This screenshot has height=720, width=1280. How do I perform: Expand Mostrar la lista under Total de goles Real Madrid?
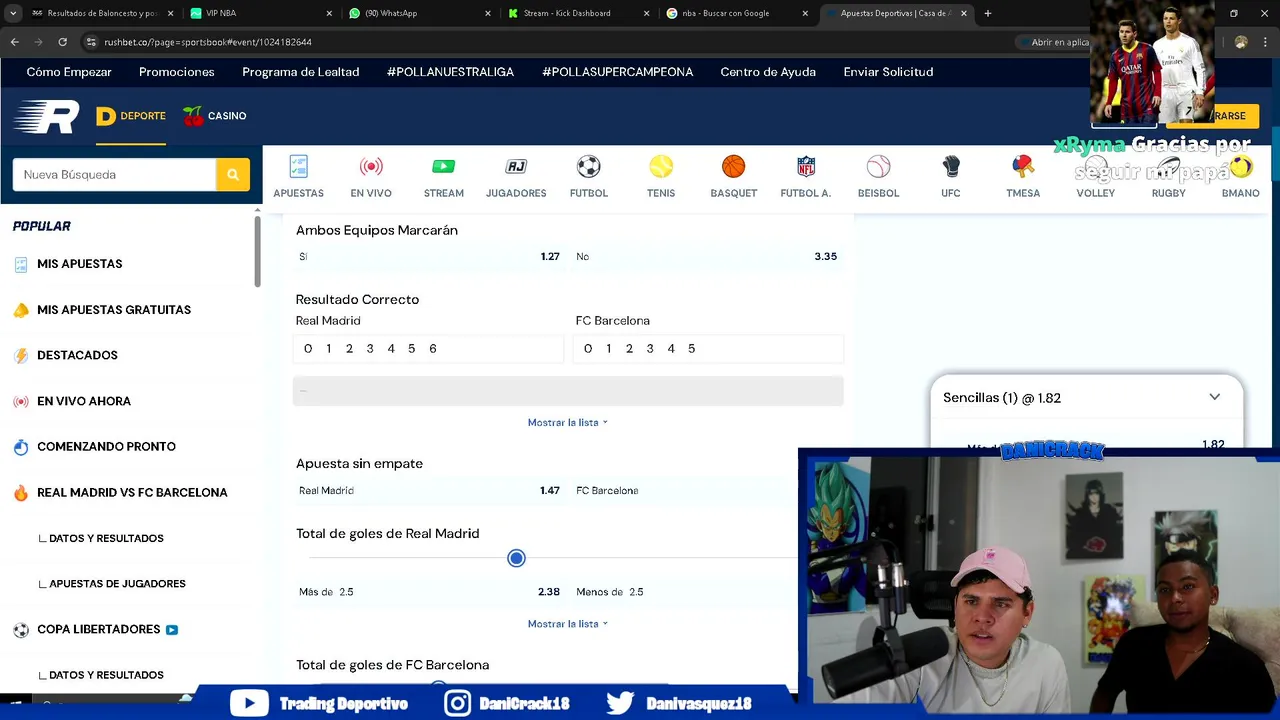click(567, 624)
